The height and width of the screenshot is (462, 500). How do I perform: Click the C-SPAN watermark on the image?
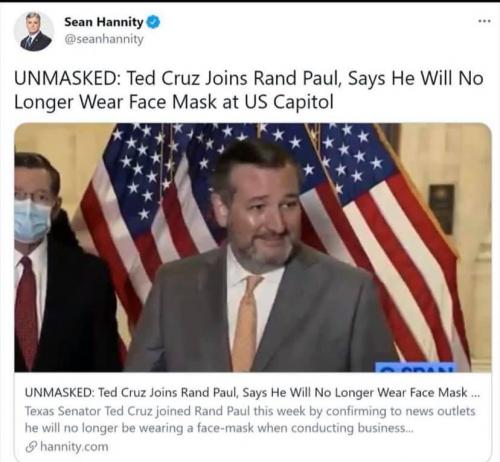coord(415,367)
